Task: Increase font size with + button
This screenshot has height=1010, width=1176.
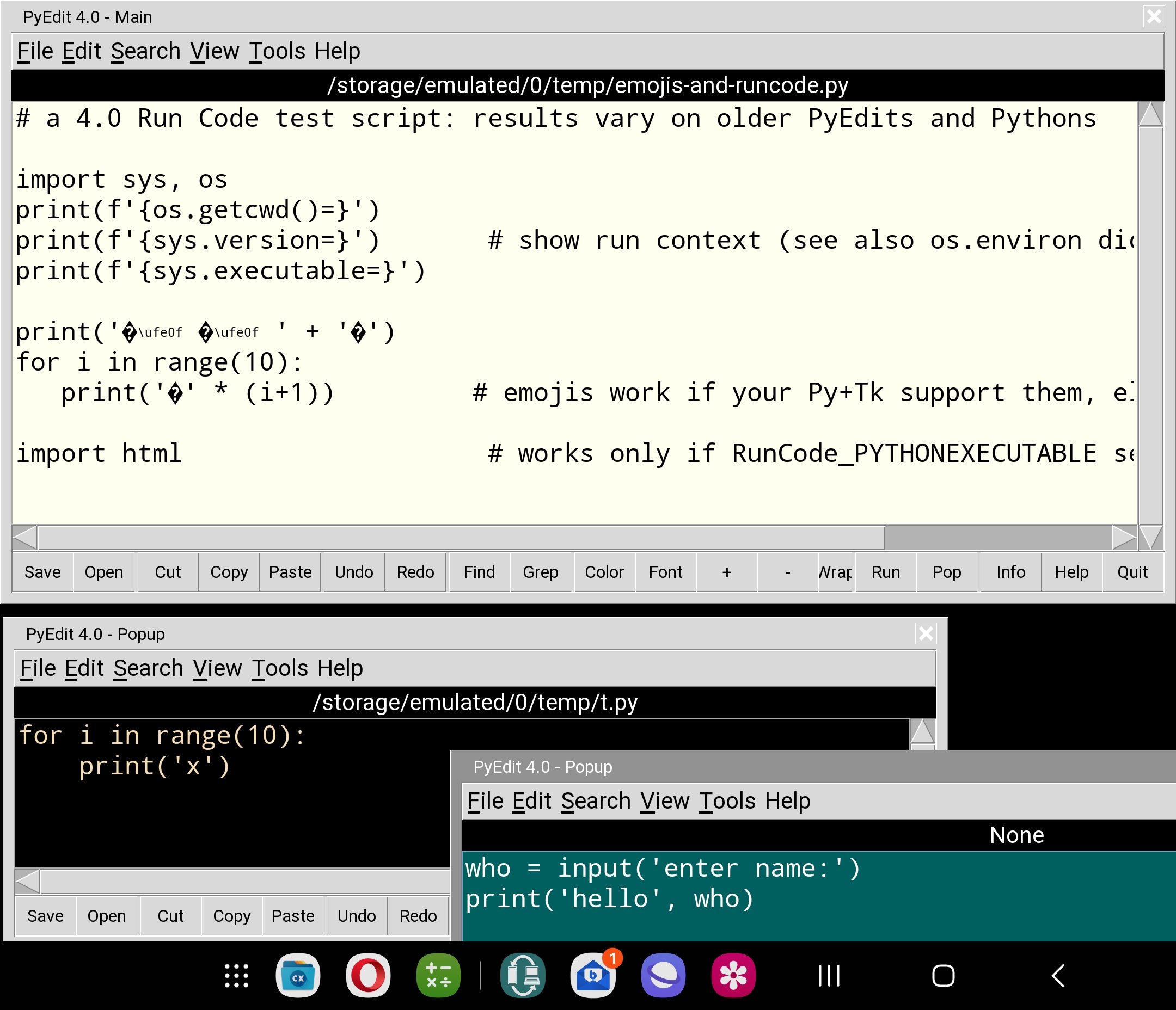Action: point(727,572)
